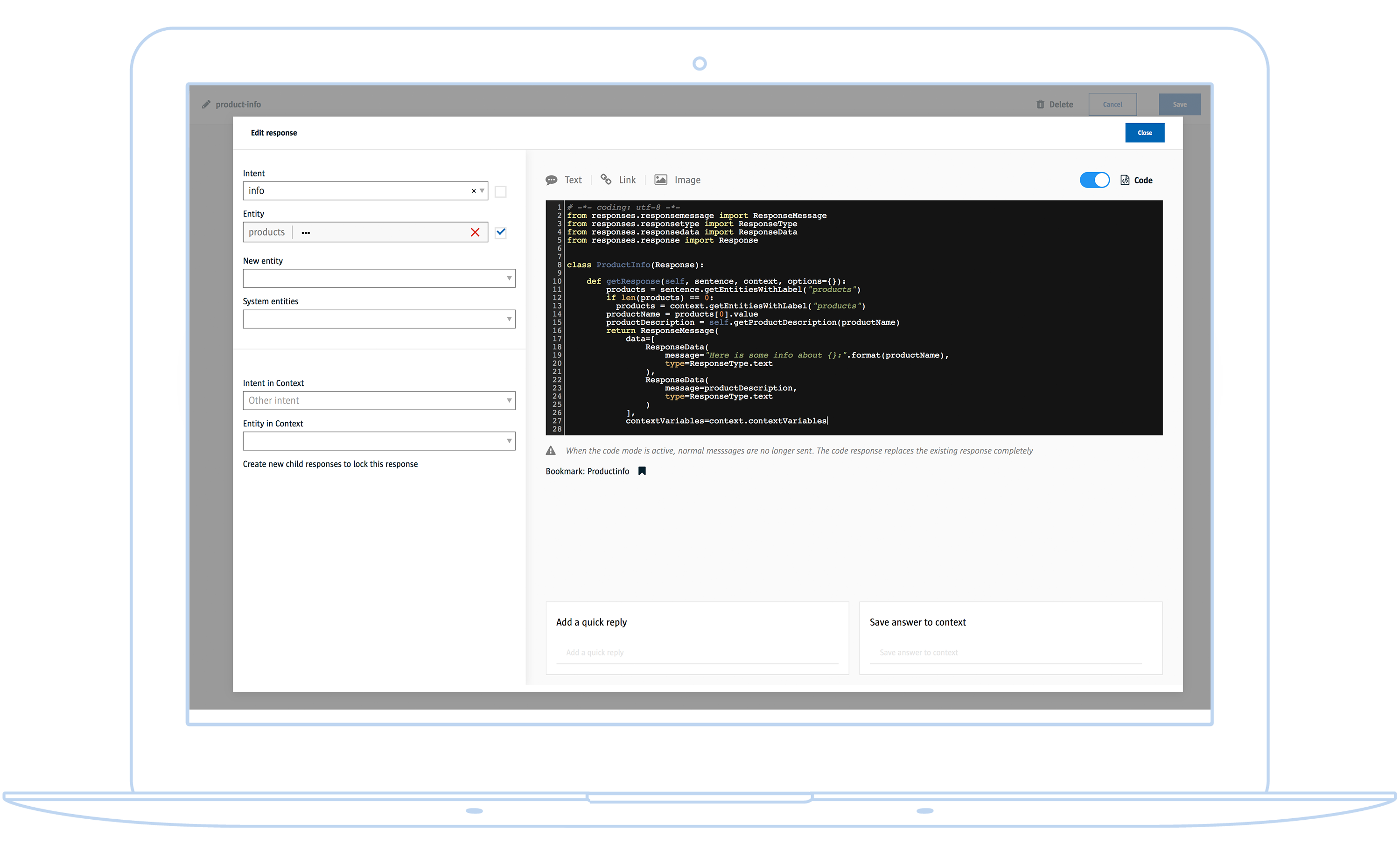1400x844 pixels.
Task: Uncheck the checkbox next to the products entity
Action: tap(500, 232)
